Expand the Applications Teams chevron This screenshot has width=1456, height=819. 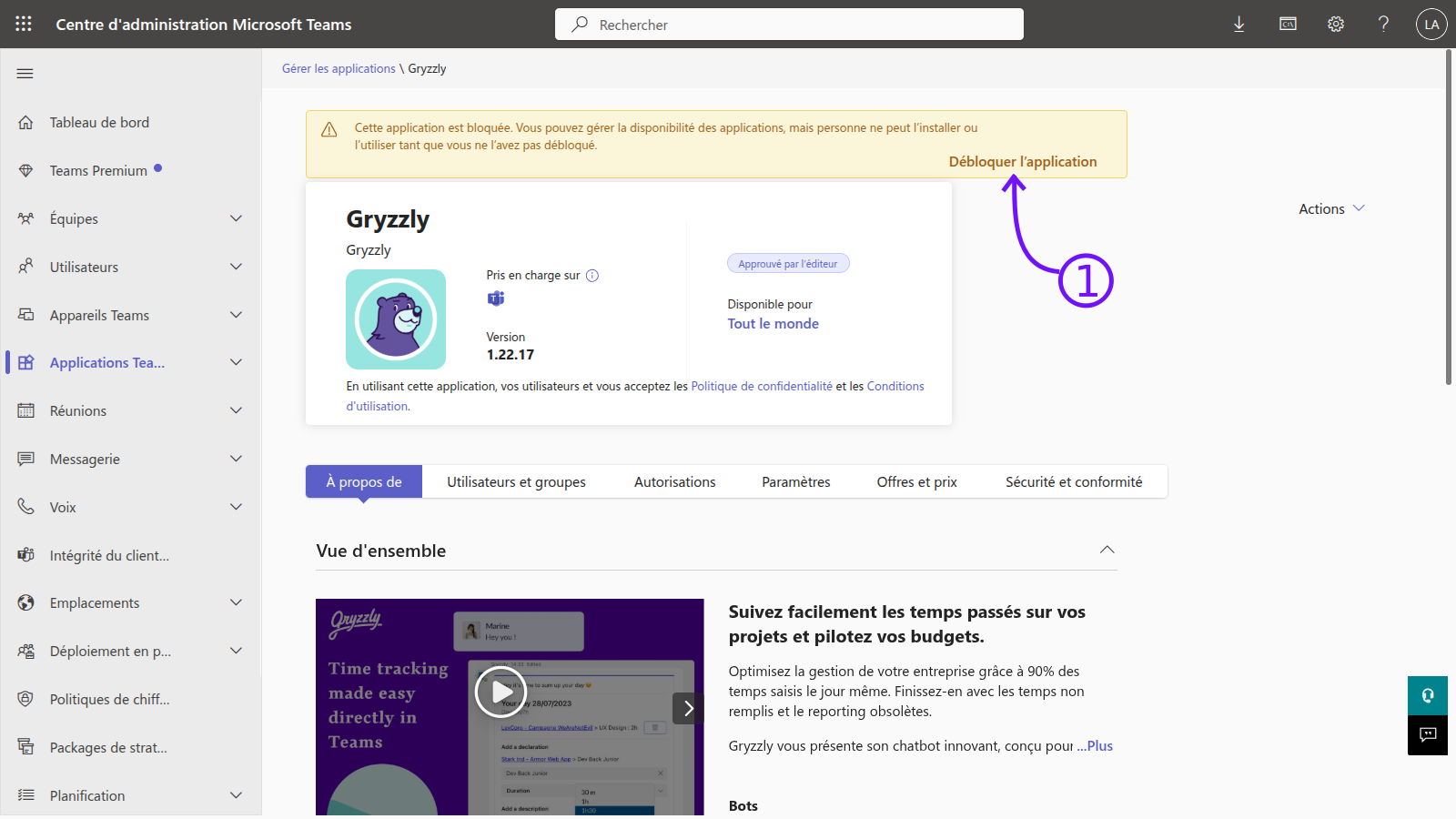click(237, 362)
